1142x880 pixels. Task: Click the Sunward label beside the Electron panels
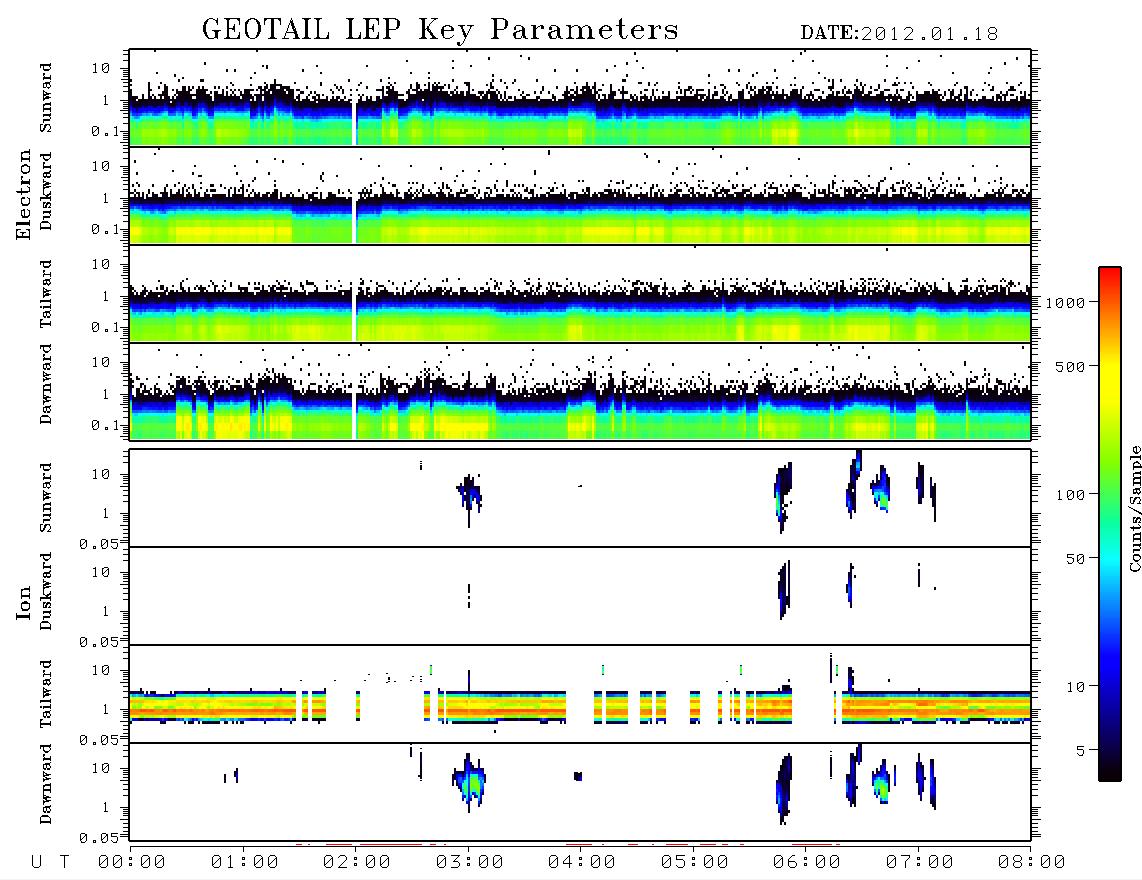tap(46, 98)
